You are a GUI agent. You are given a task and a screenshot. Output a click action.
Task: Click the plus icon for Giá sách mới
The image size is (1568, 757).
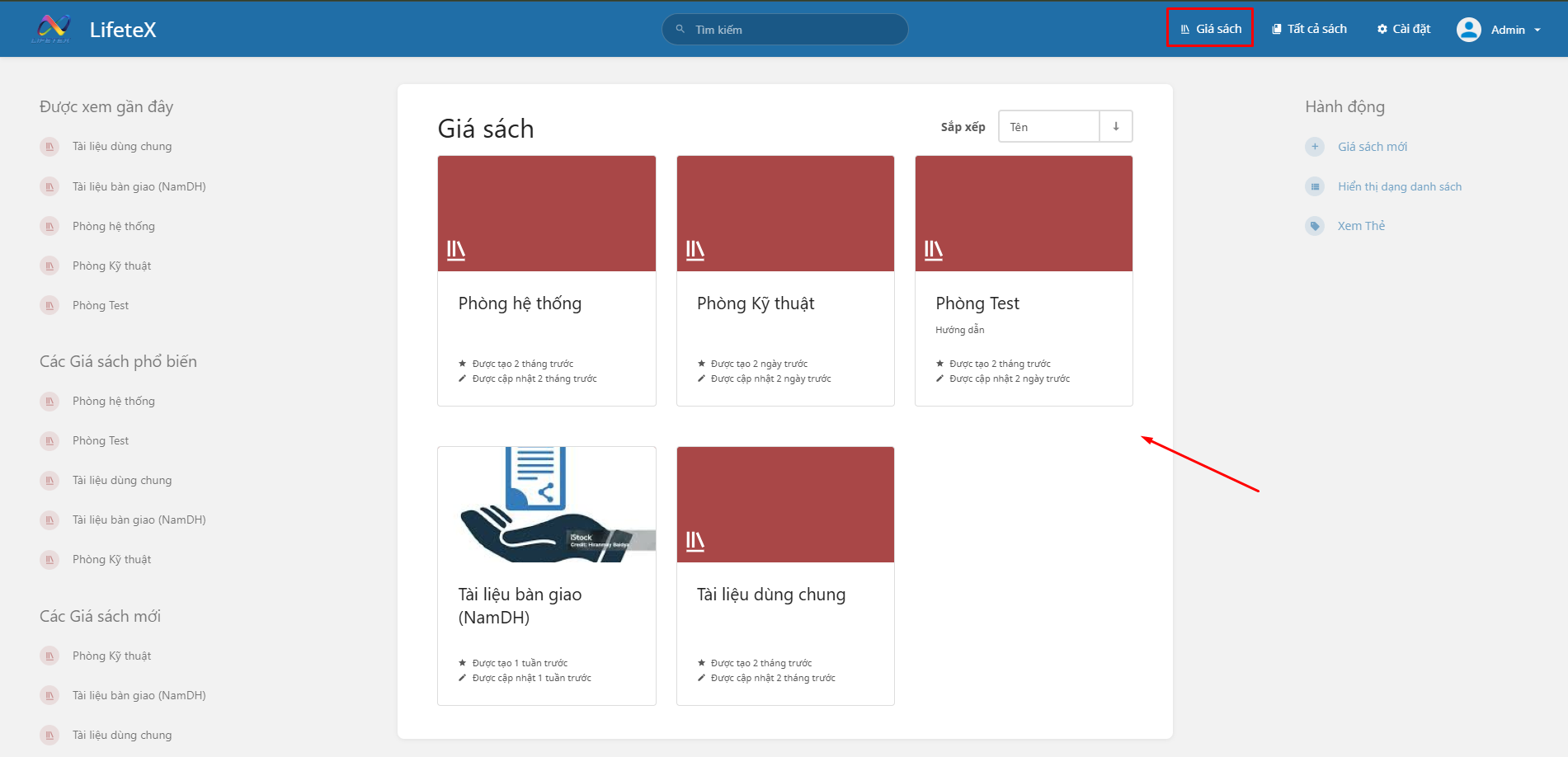[1315, 147]
